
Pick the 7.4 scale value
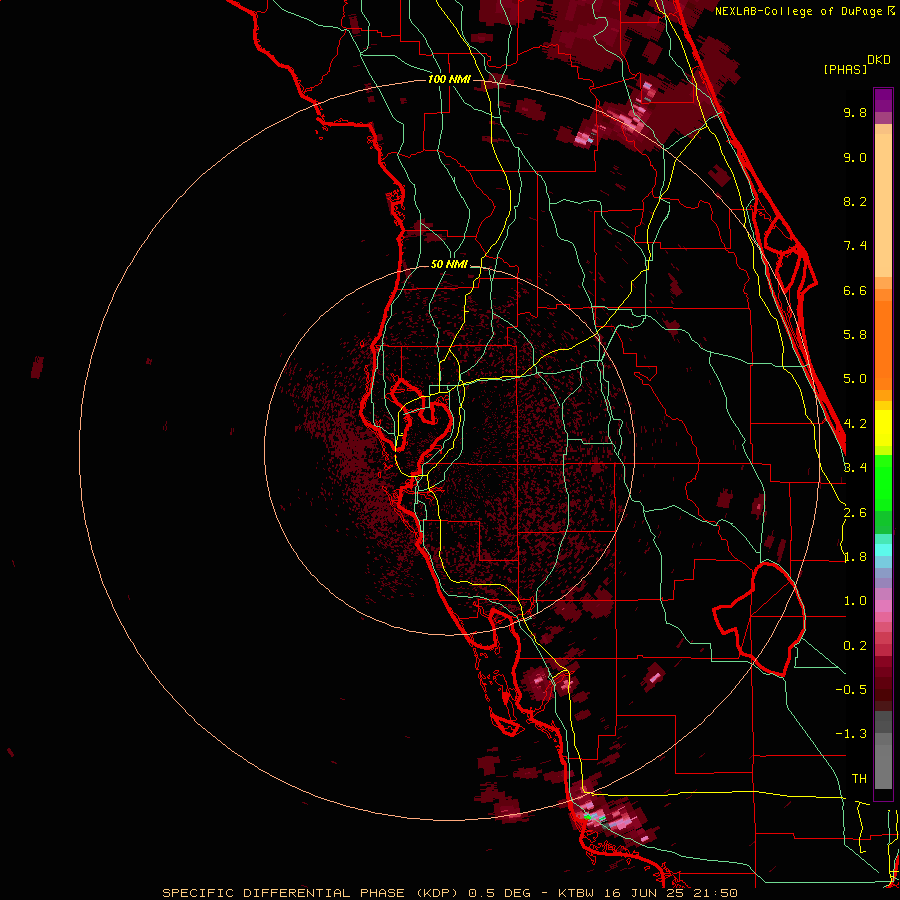pos(855,246)
